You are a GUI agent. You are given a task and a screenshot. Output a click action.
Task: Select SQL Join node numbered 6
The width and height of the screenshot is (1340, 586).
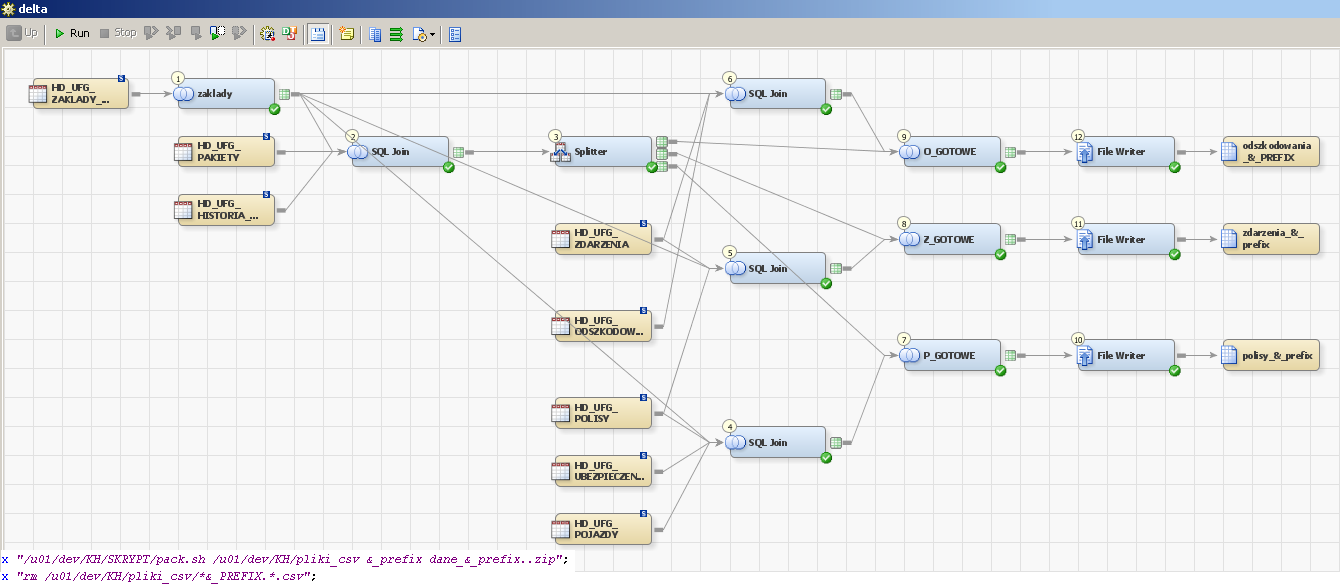coord(778,94)
